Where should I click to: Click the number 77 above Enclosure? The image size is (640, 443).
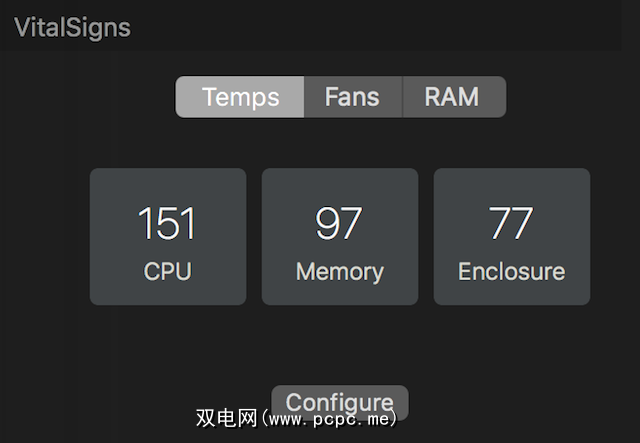coord(511,224)
